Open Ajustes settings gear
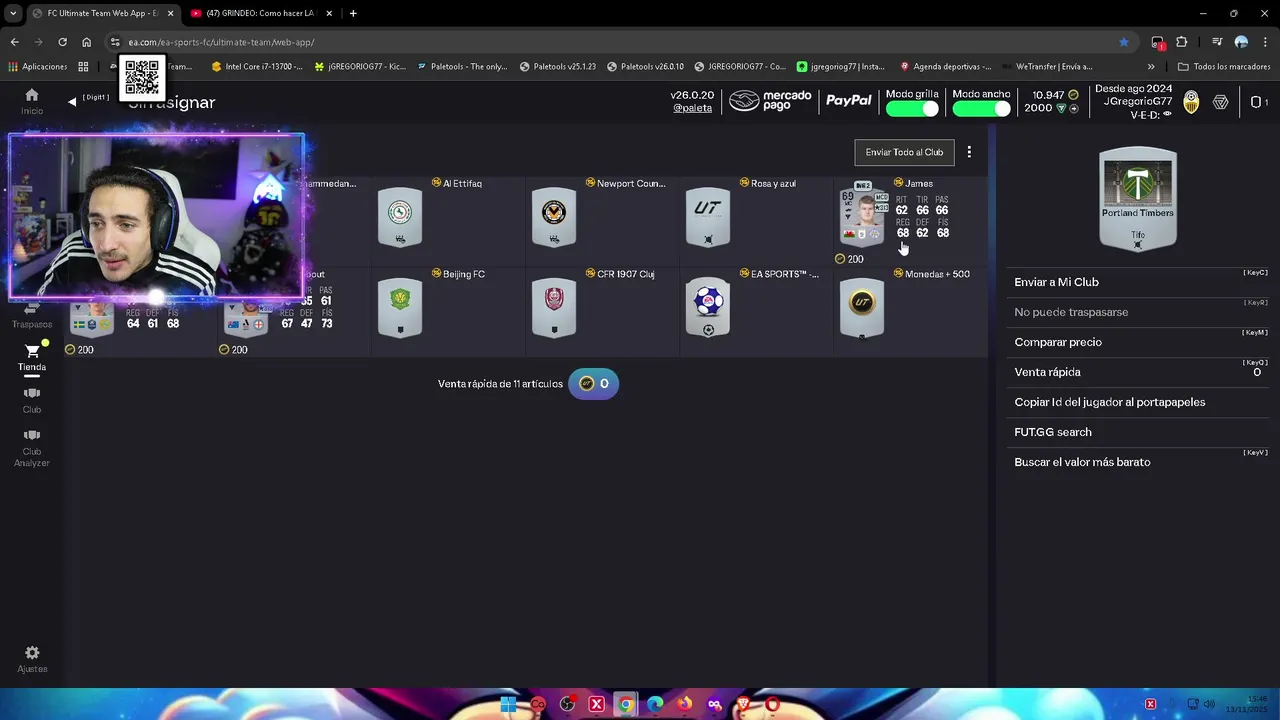Screen dimensions: 1280x720 tap(32, 659)
